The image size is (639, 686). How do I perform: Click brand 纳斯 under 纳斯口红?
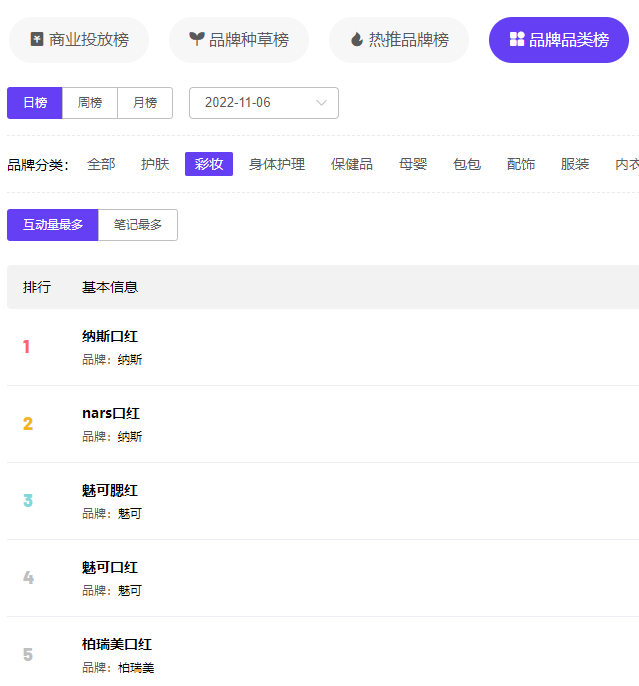point(130,360)
